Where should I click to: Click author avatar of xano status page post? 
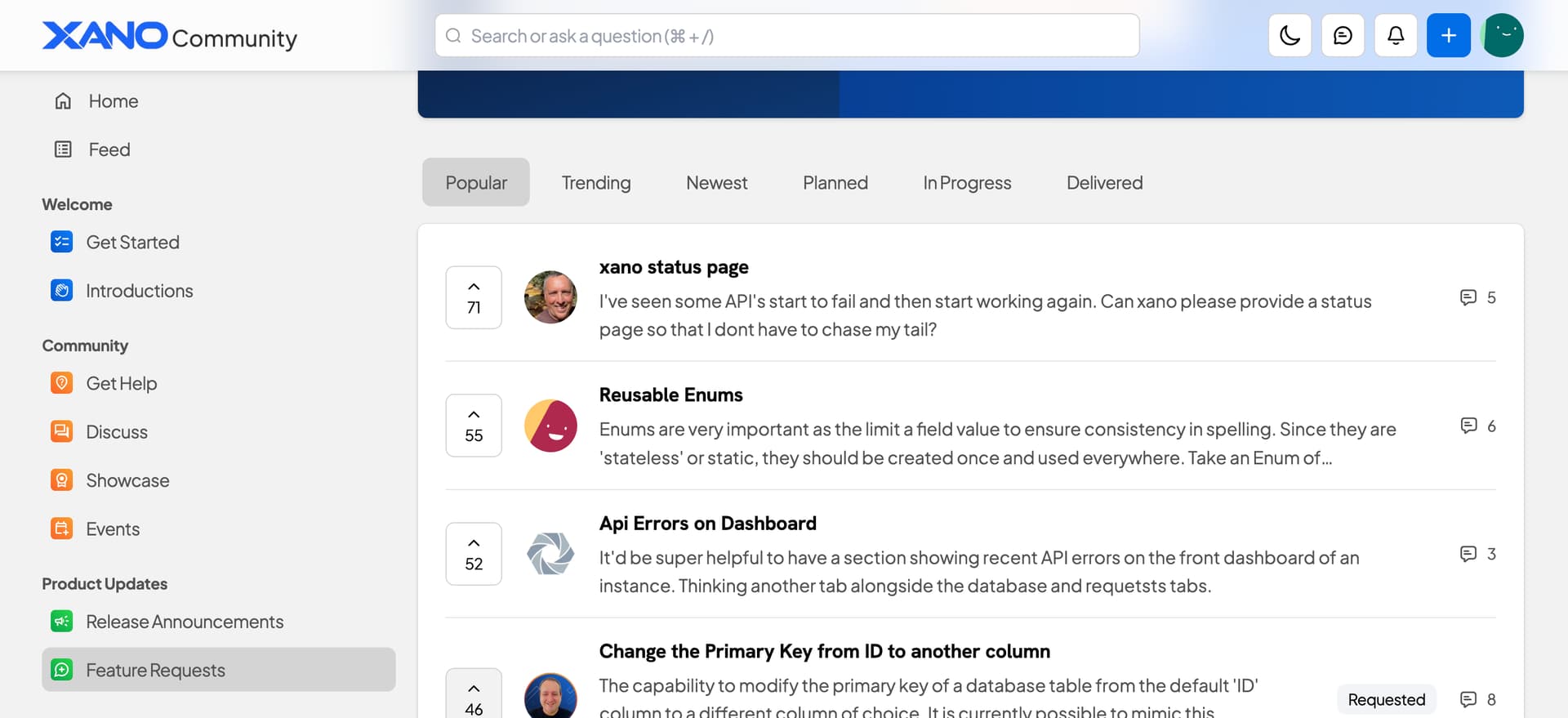[x=550, y=297]
